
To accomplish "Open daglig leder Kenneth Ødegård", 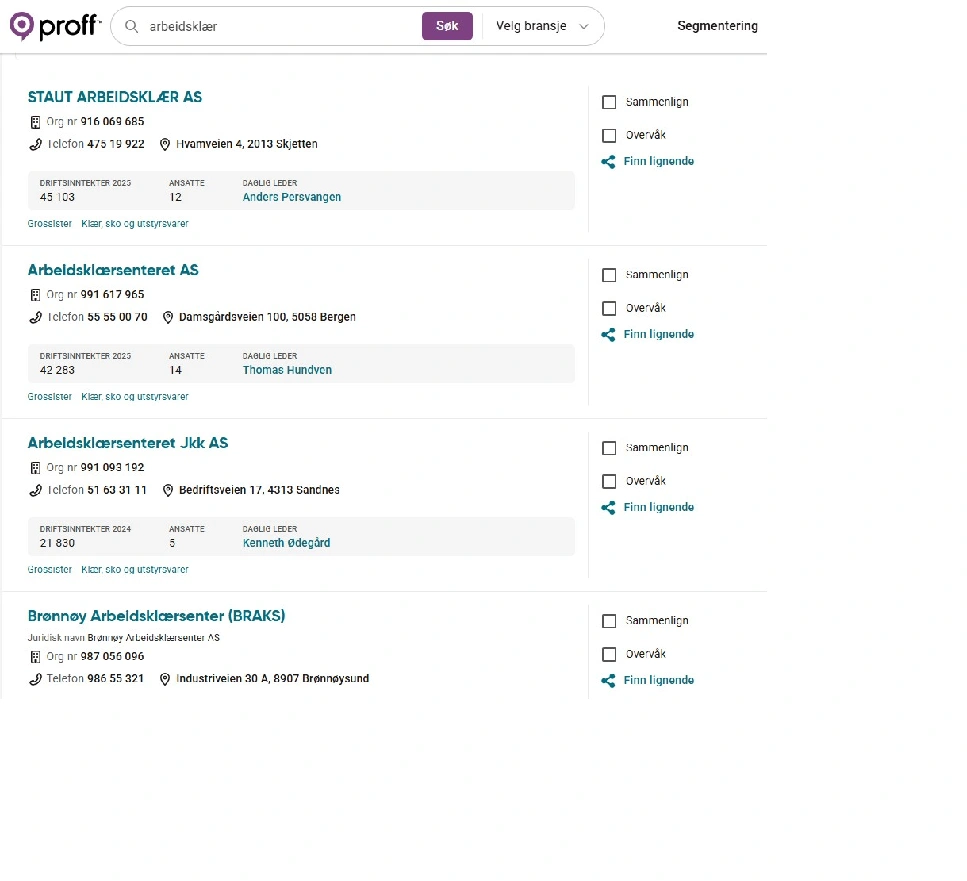I will click(286, 543).
